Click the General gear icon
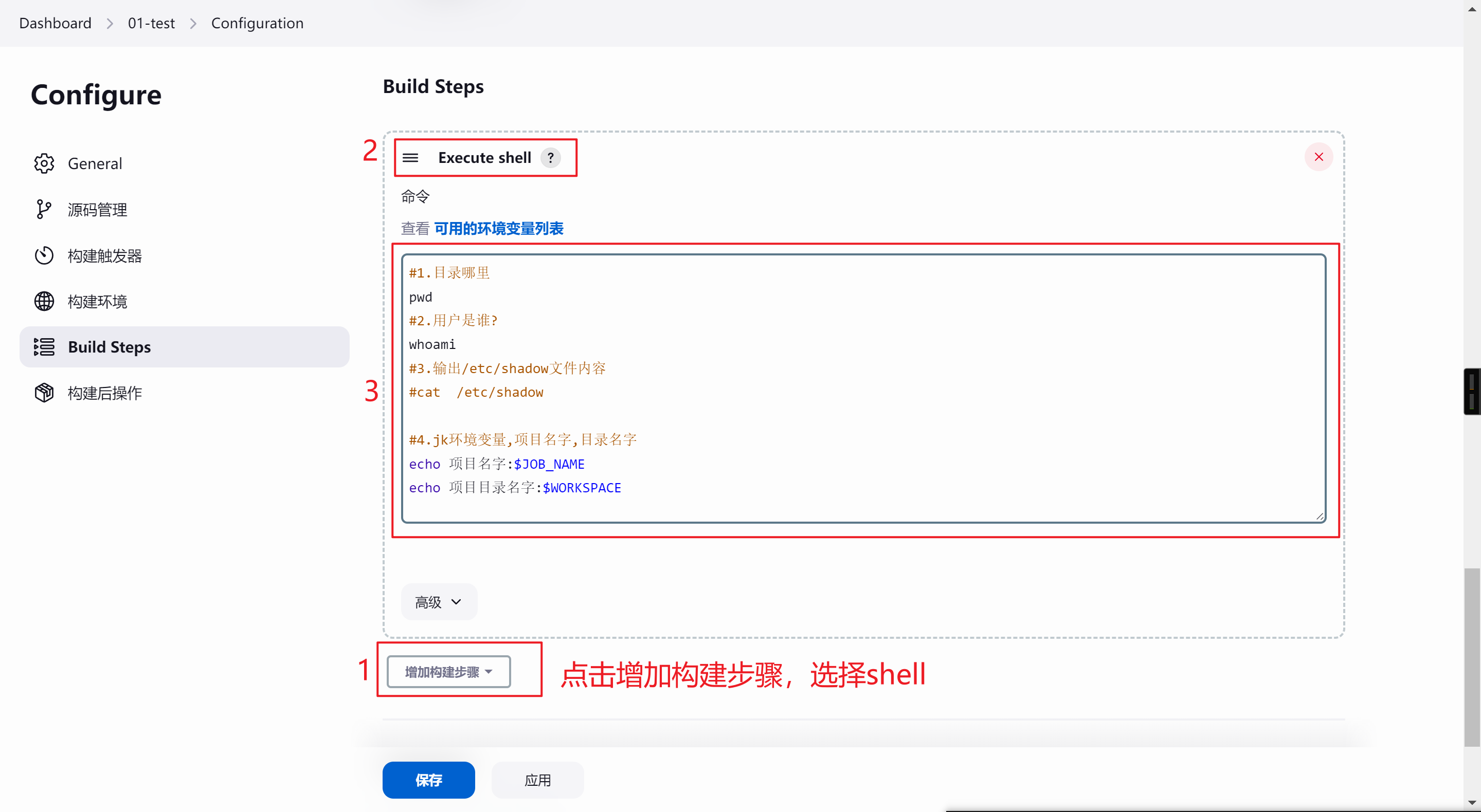 pos(44,163)
